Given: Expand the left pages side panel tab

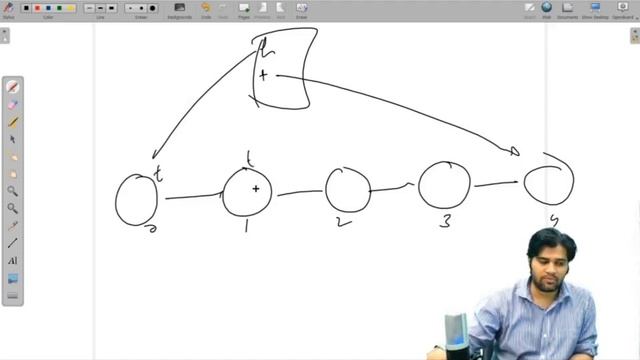Looking at the screenshot, I should [x=4, y=36].
